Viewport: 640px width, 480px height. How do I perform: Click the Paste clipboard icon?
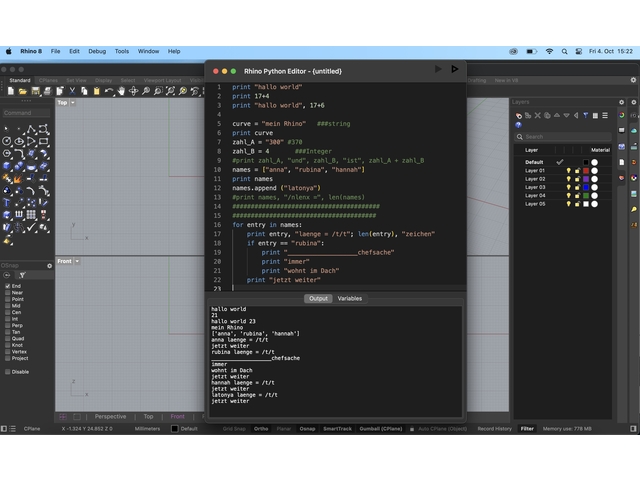pos(97,91)
